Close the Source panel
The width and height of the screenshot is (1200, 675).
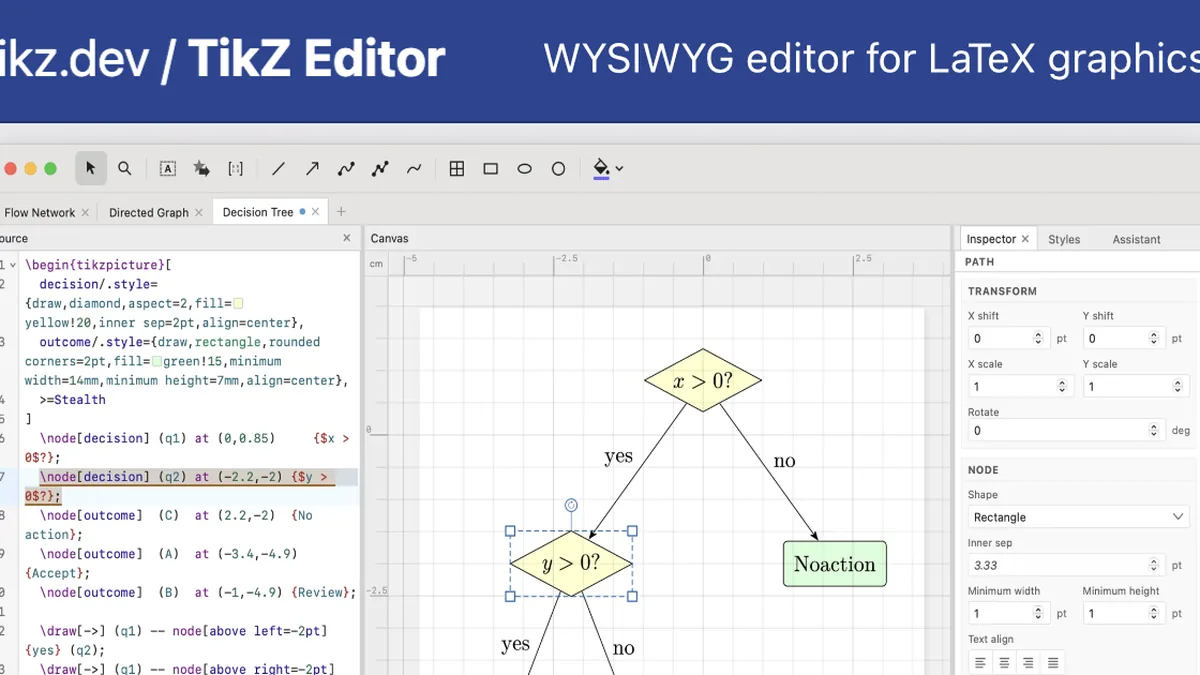pyautogui.click(x=347, y=238)
